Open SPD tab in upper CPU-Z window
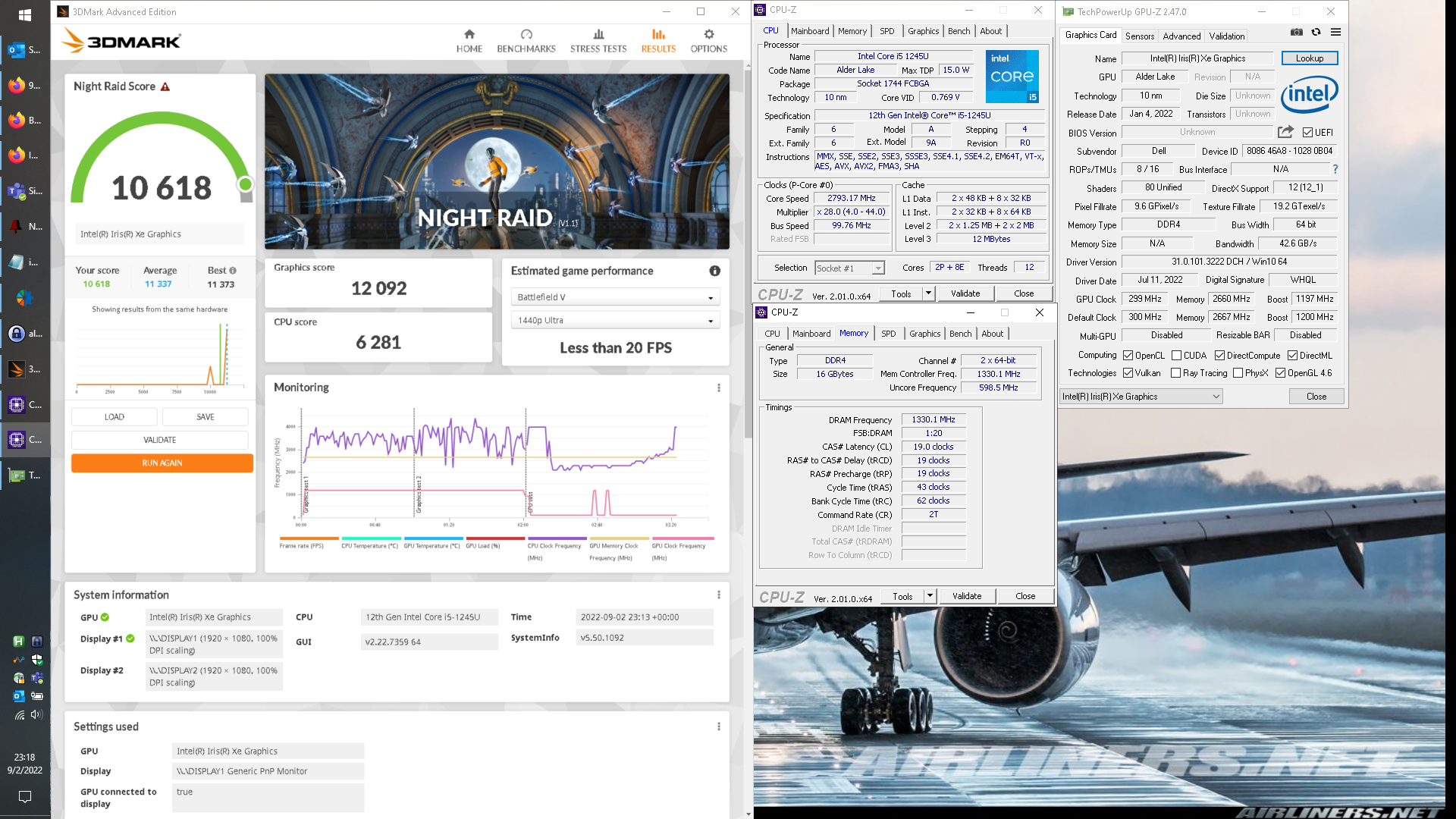The width and height of the screenshot is (1456, 819). [886, 31]
